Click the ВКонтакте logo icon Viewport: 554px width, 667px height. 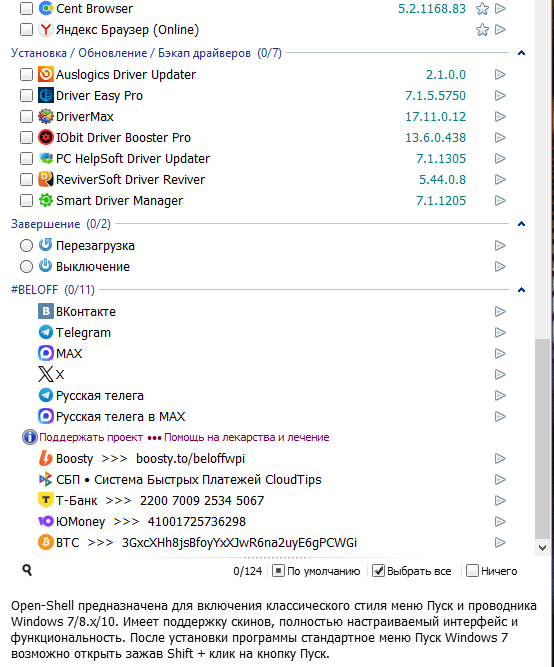click(x=46, y=311)
